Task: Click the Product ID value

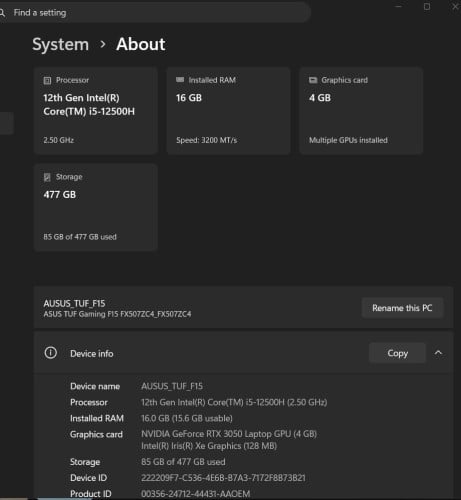Action: click(196, 494)
